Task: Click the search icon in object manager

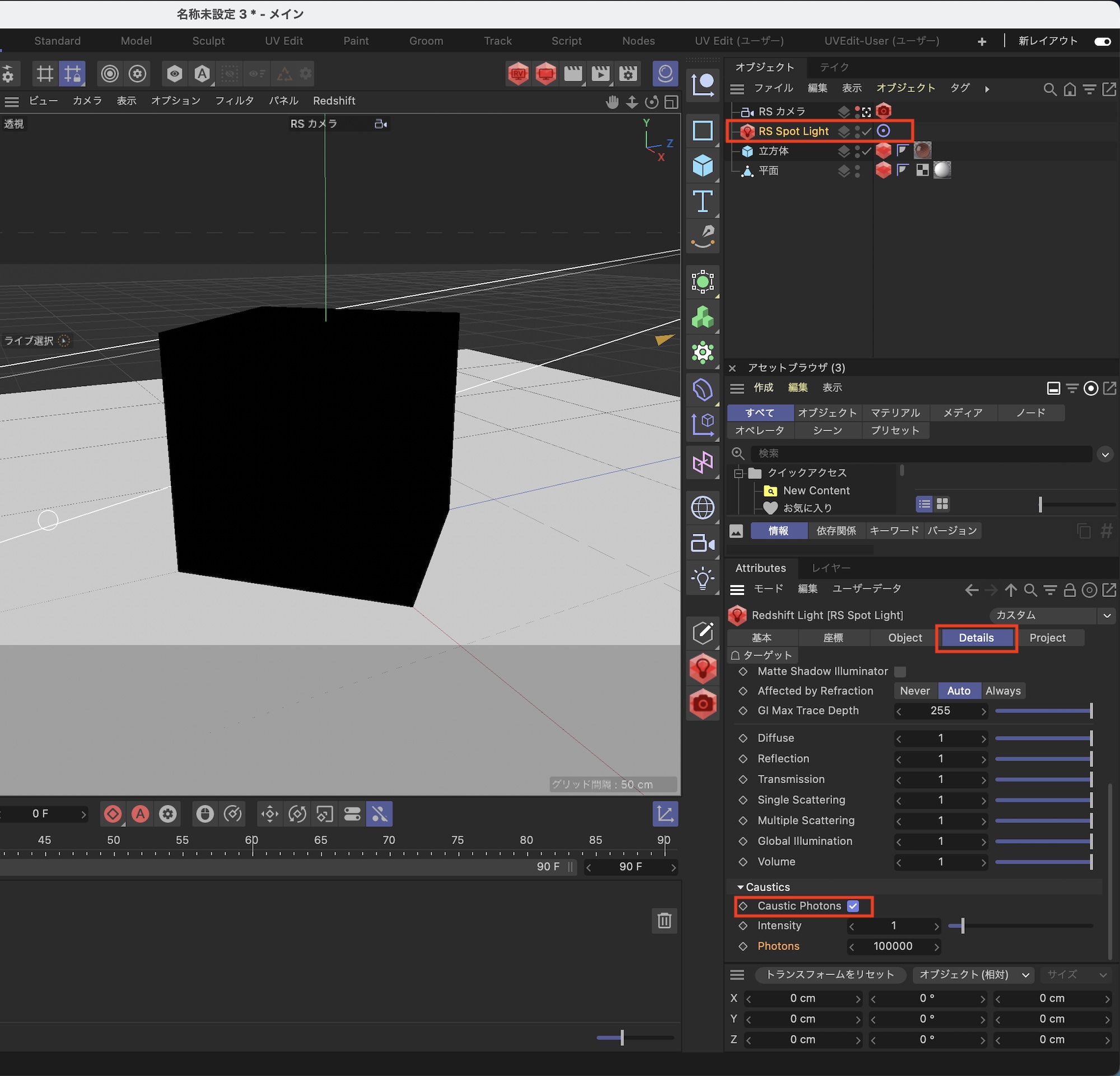Action: pyautogui.click(x=1049, y=89)
